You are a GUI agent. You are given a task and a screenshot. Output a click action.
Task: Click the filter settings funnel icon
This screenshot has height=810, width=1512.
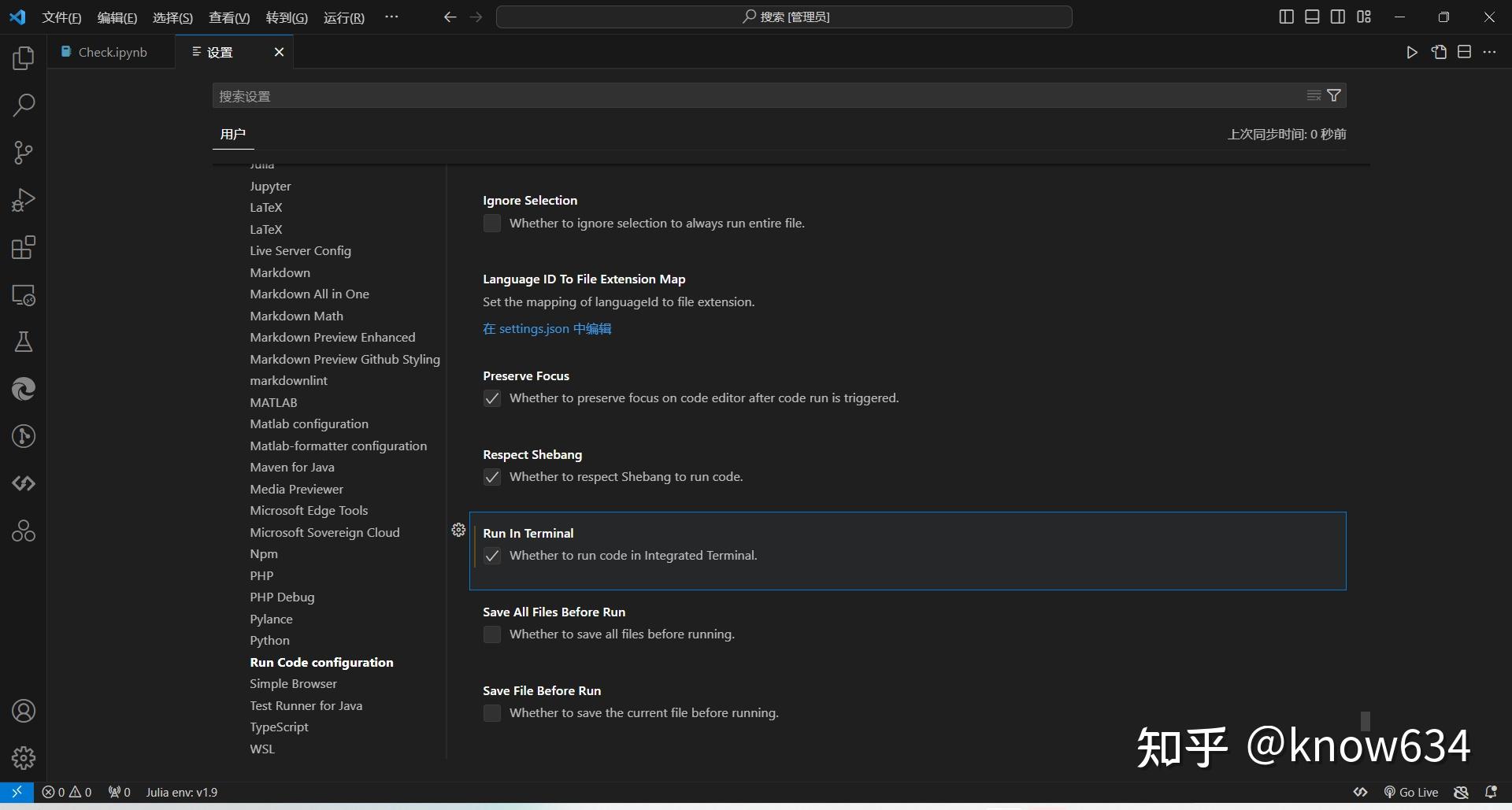tap(1334, 95)
